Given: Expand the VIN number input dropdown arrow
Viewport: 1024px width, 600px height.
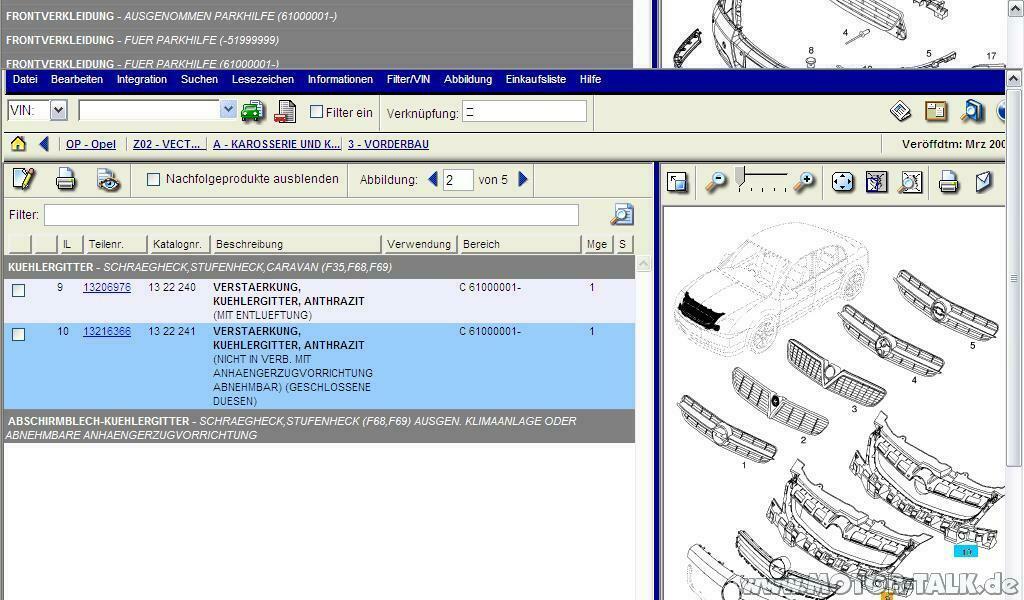Looking at the screenshot, I should pos(228,110).
